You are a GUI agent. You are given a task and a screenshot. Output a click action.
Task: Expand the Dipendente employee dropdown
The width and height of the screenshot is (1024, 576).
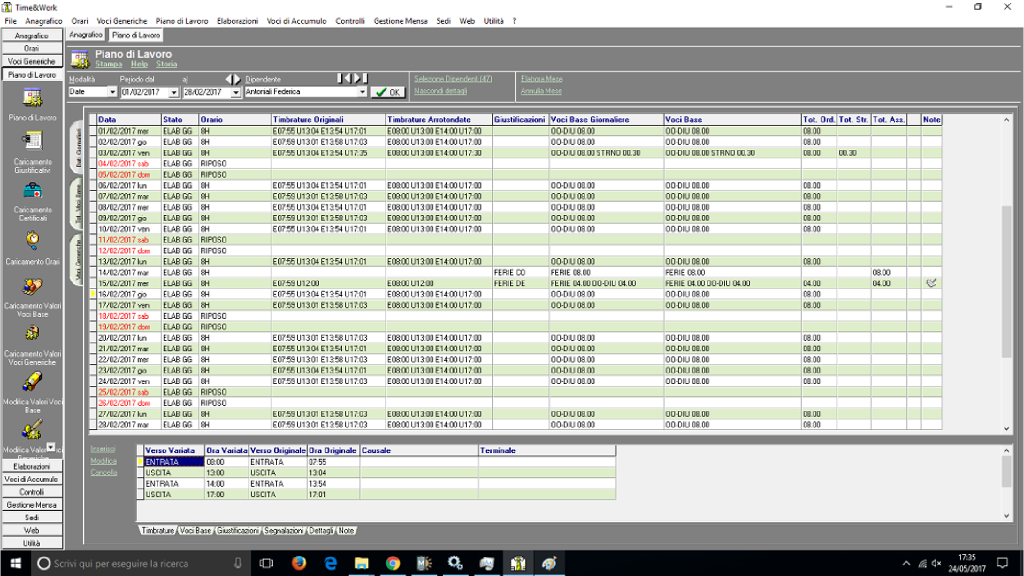364,92
